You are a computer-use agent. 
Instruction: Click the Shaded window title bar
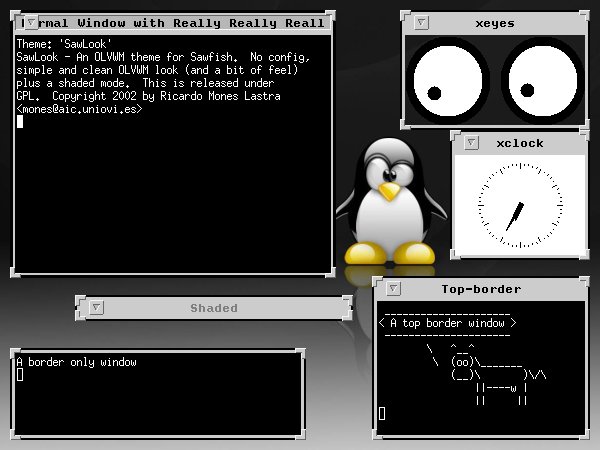(x=214, y=308)
